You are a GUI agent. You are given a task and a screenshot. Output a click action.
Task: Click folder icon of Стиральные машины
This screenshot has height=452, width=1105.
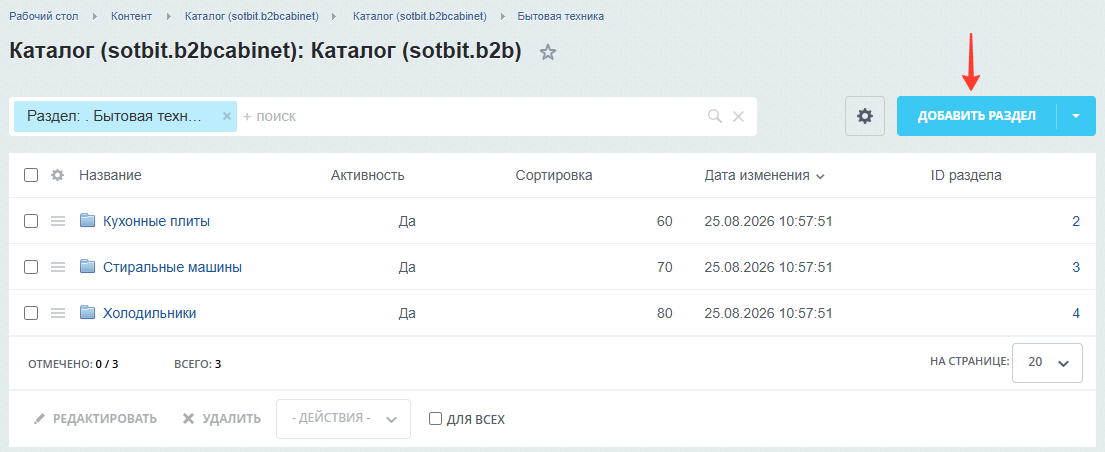pyautogui.click(x=87, y=267)
